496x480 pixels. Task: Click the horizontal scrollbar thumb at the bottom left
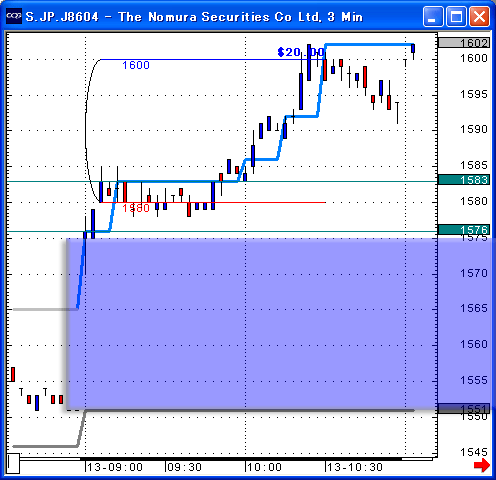13,463
